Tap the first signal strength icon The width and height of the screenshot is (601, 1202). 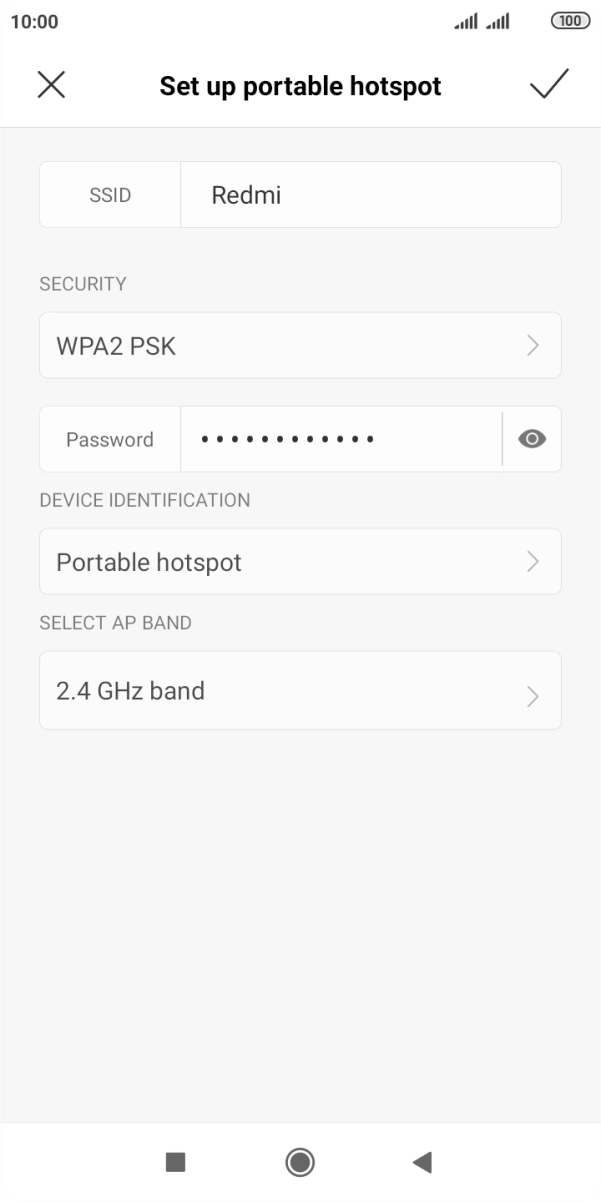[x=466, y=21]
